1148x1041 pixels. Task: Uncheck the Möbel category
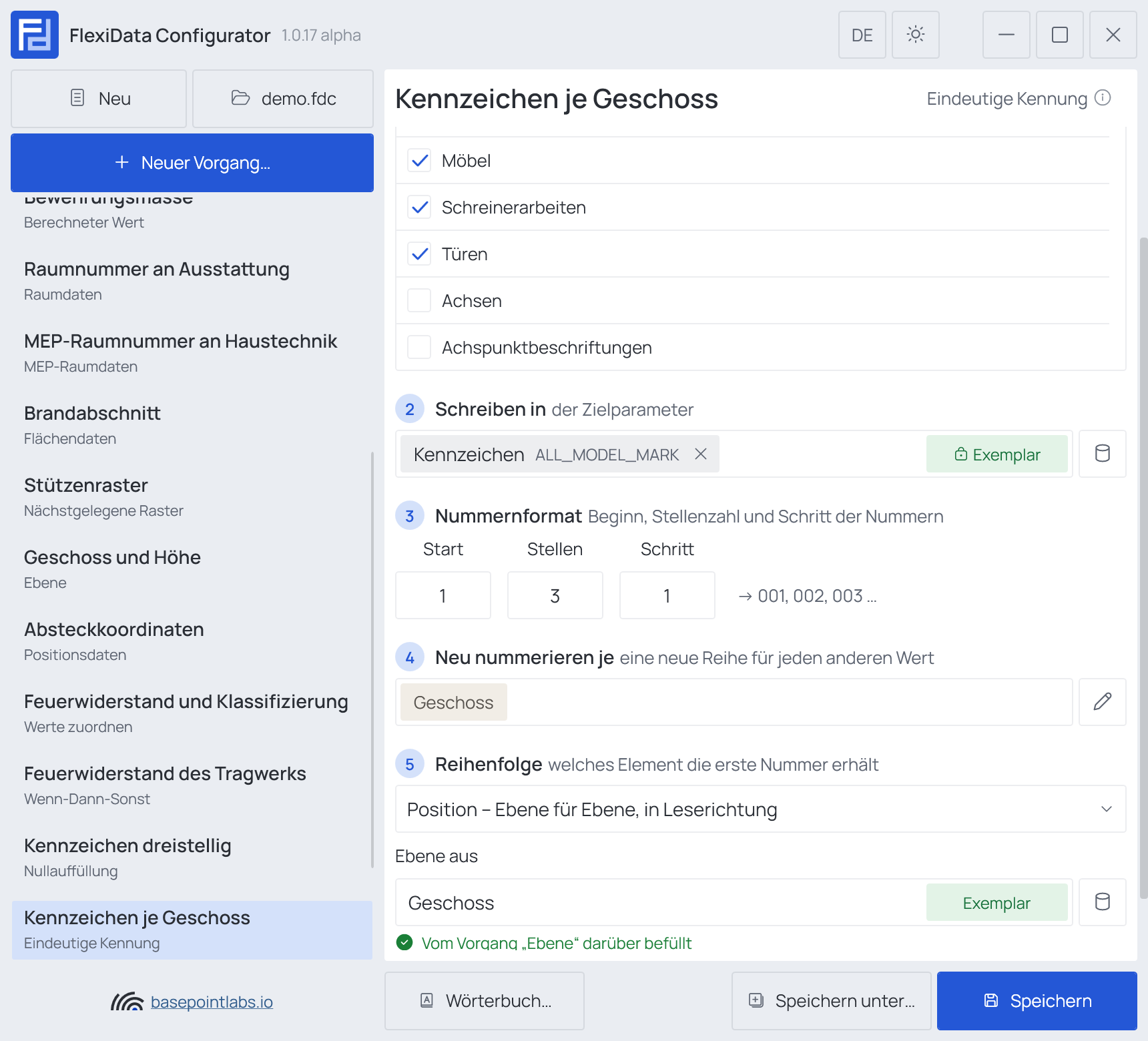tap(419, 160)
